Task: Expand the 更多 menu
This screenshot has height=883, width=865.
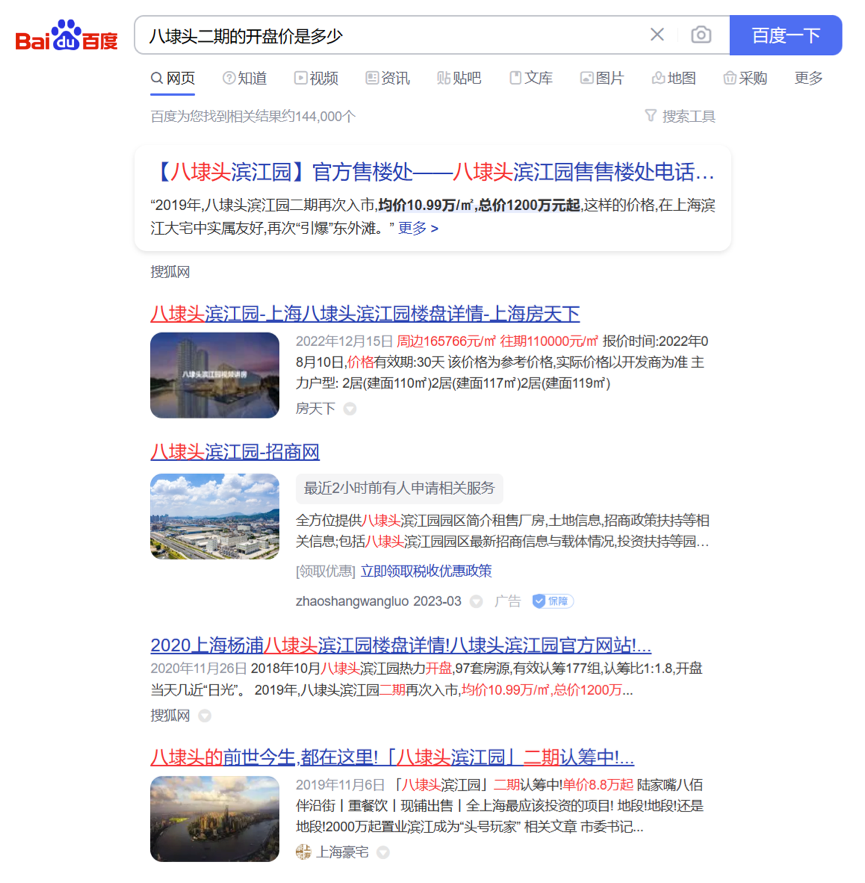Action: 808,78
